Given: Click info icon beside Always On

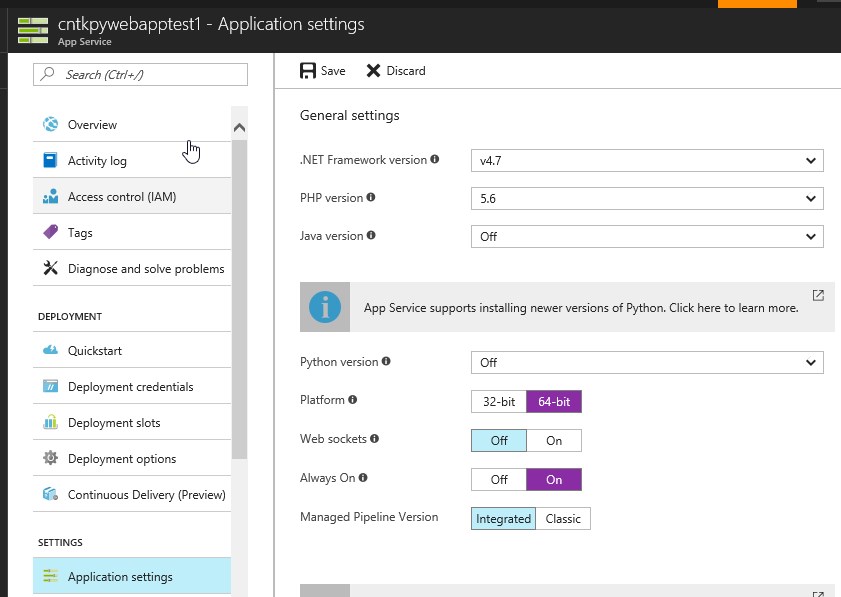Looking at the screenshot, I should coord(363,477).
